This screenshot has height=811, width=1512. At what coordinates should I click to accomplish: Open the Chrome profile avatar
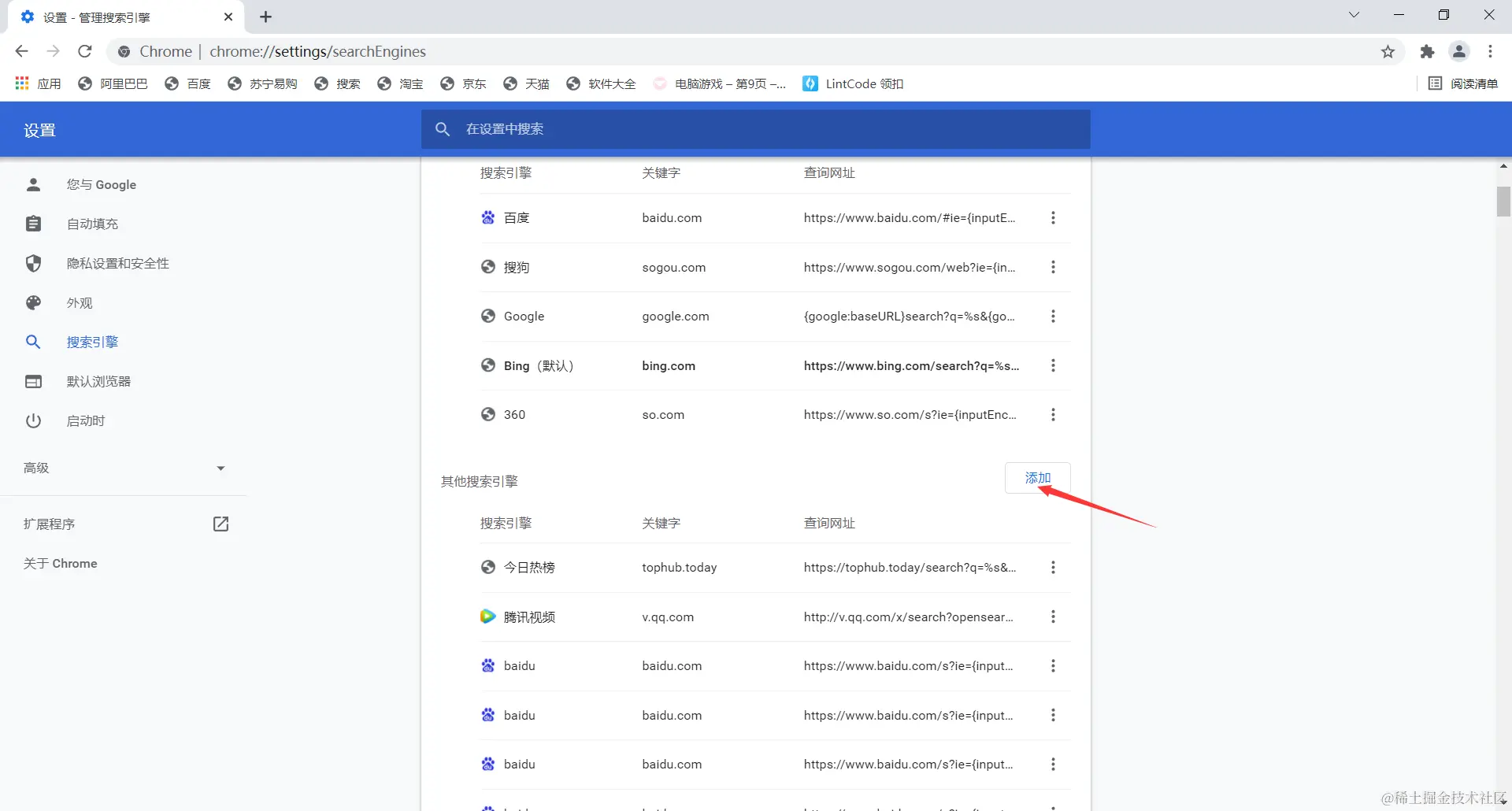(1459, 52)
